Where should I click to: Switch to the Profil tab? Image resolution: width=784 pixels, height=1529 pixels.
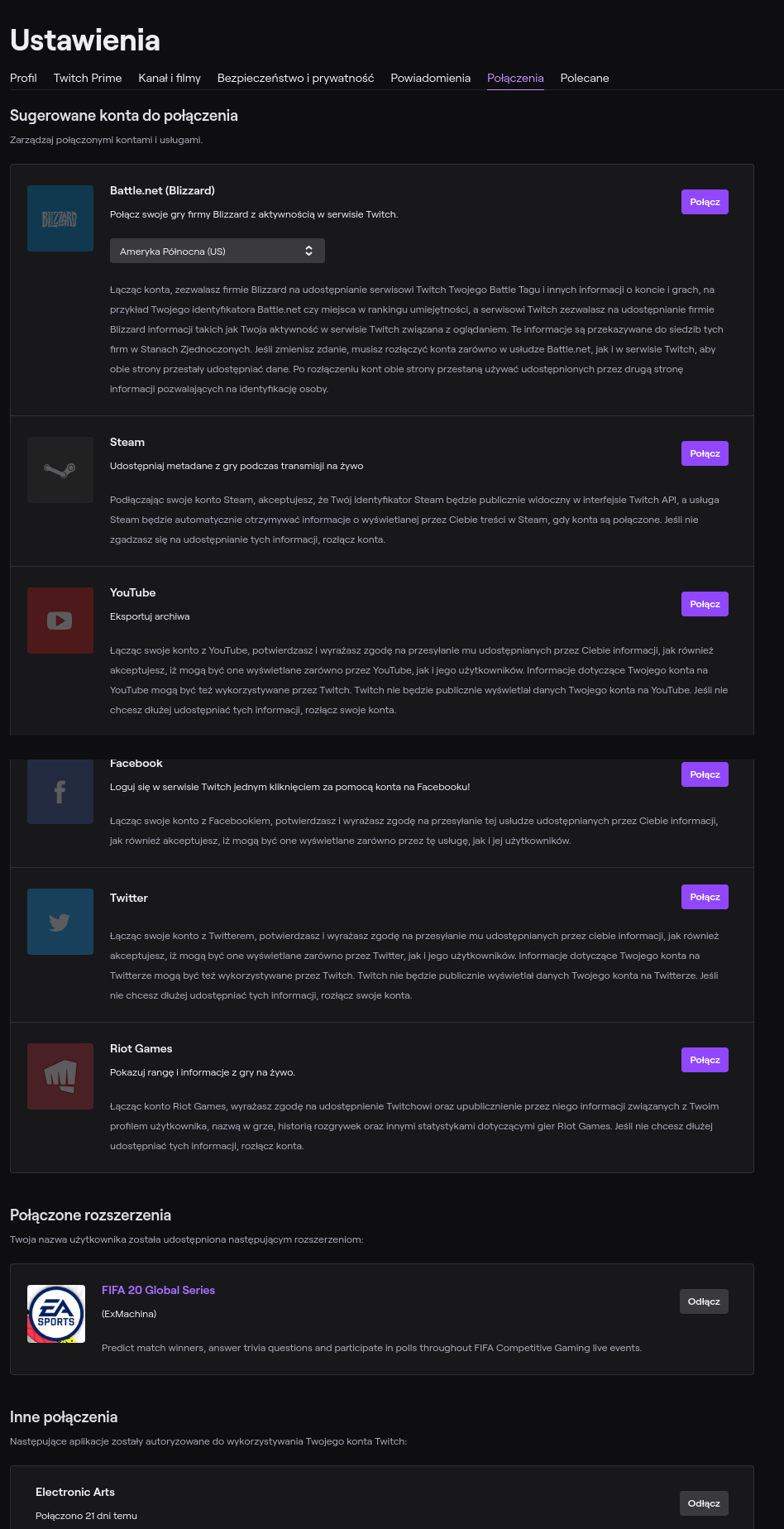tap(23, 78)
